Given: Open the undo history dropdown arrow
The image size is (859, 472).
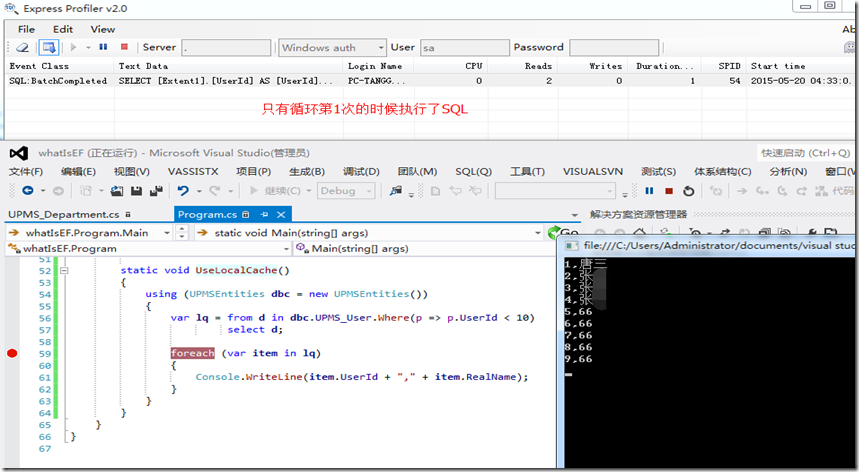Looking at the screenshot, I should 199,191.
